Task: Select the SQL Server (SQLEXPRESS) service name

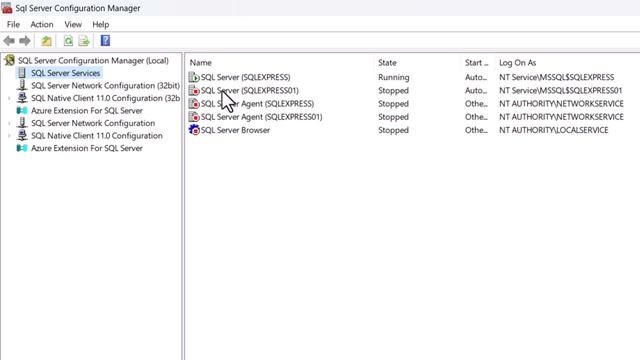Action: pyautogui.click(x=245, y=77)
